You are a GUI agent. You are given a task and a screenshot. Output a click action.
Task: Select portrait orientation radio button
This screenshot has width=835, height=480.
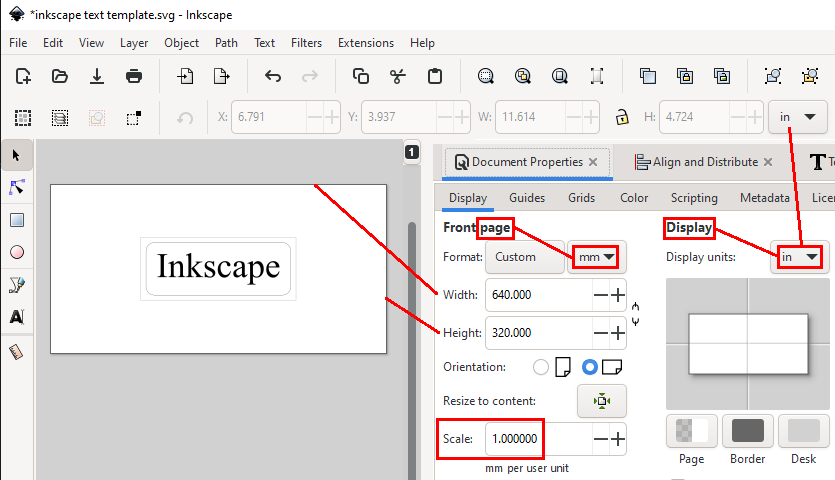(541, 367)
